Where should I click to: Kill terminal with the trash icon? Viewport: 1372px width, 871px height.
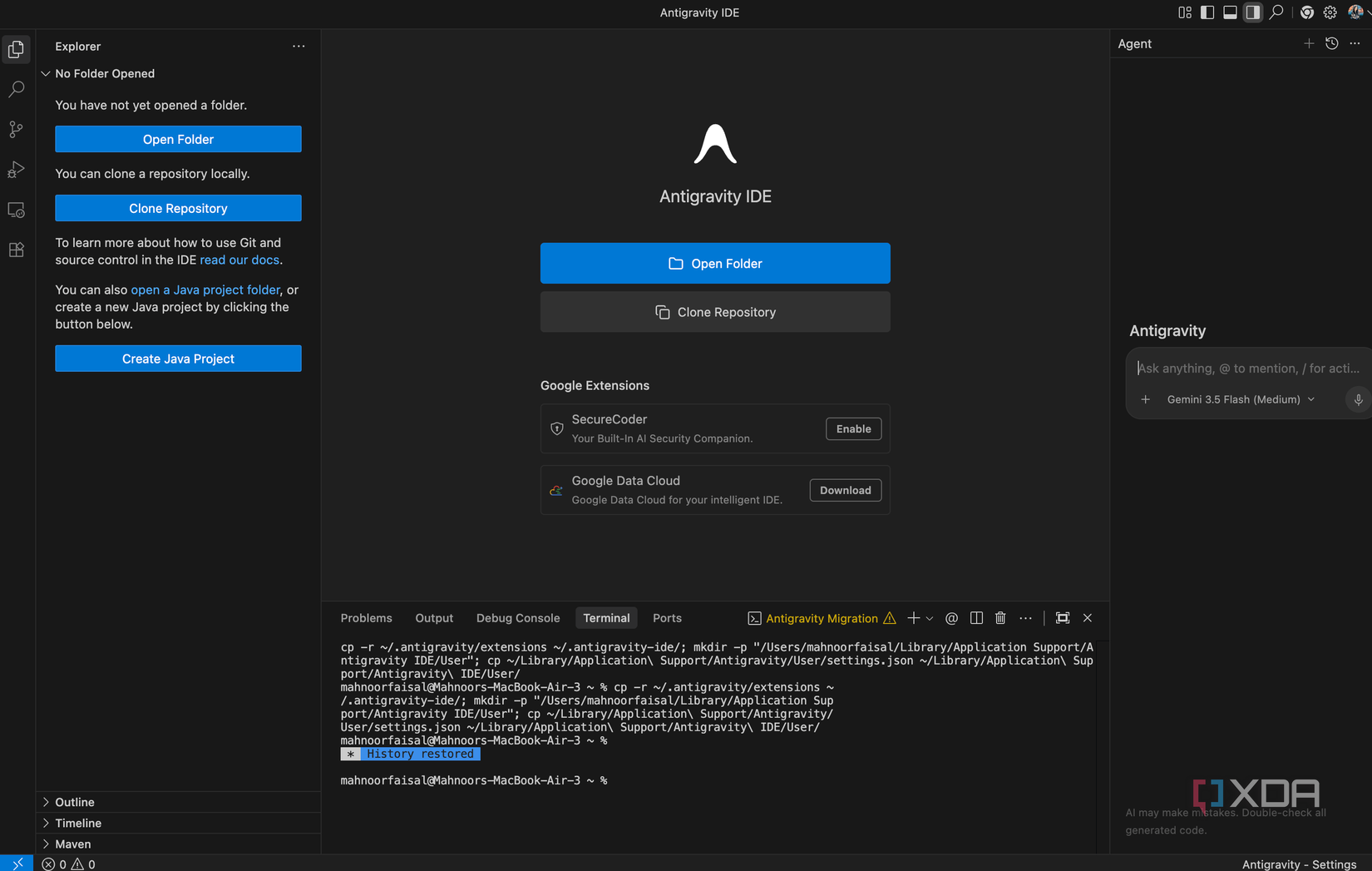point(1000,618)
